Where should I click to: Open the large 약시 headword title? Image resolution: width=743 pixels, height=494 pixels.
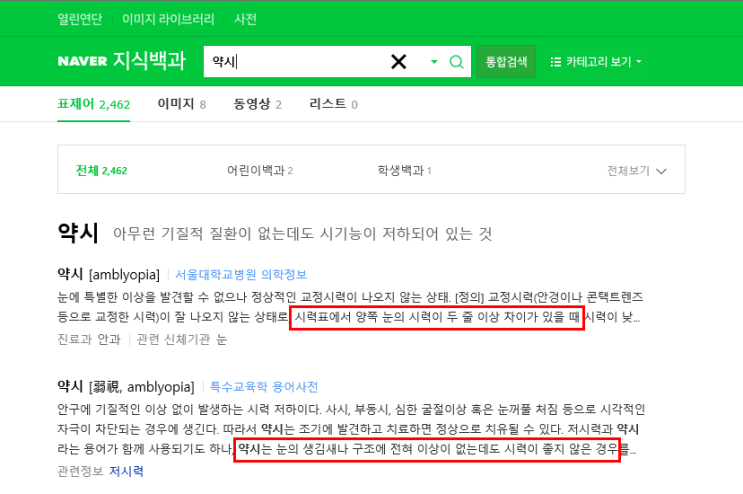pos(78,233)
